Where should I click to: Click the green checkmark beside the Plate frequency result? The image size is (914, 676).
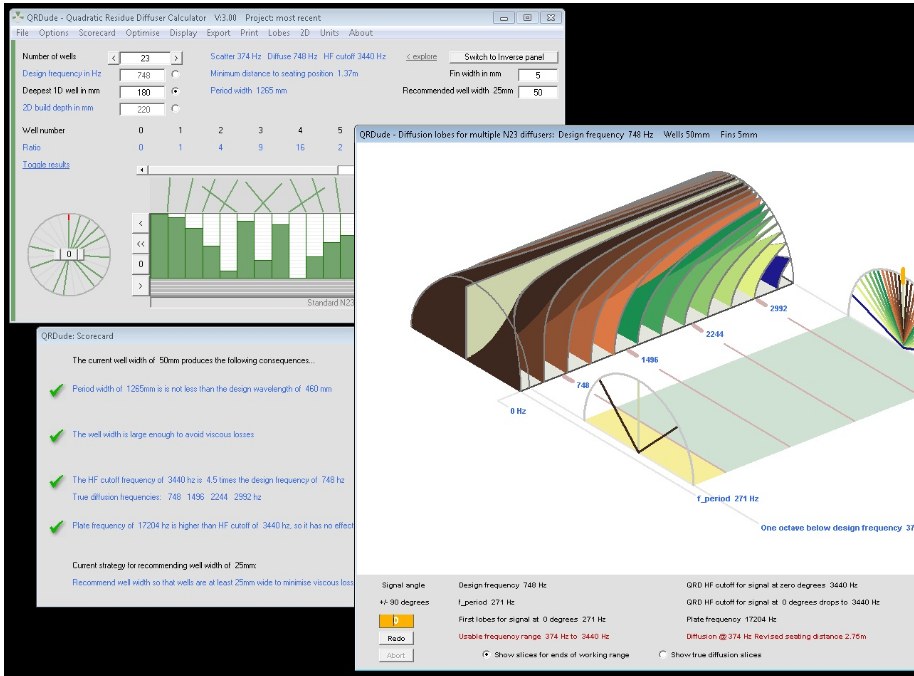[x=57, y=526]
